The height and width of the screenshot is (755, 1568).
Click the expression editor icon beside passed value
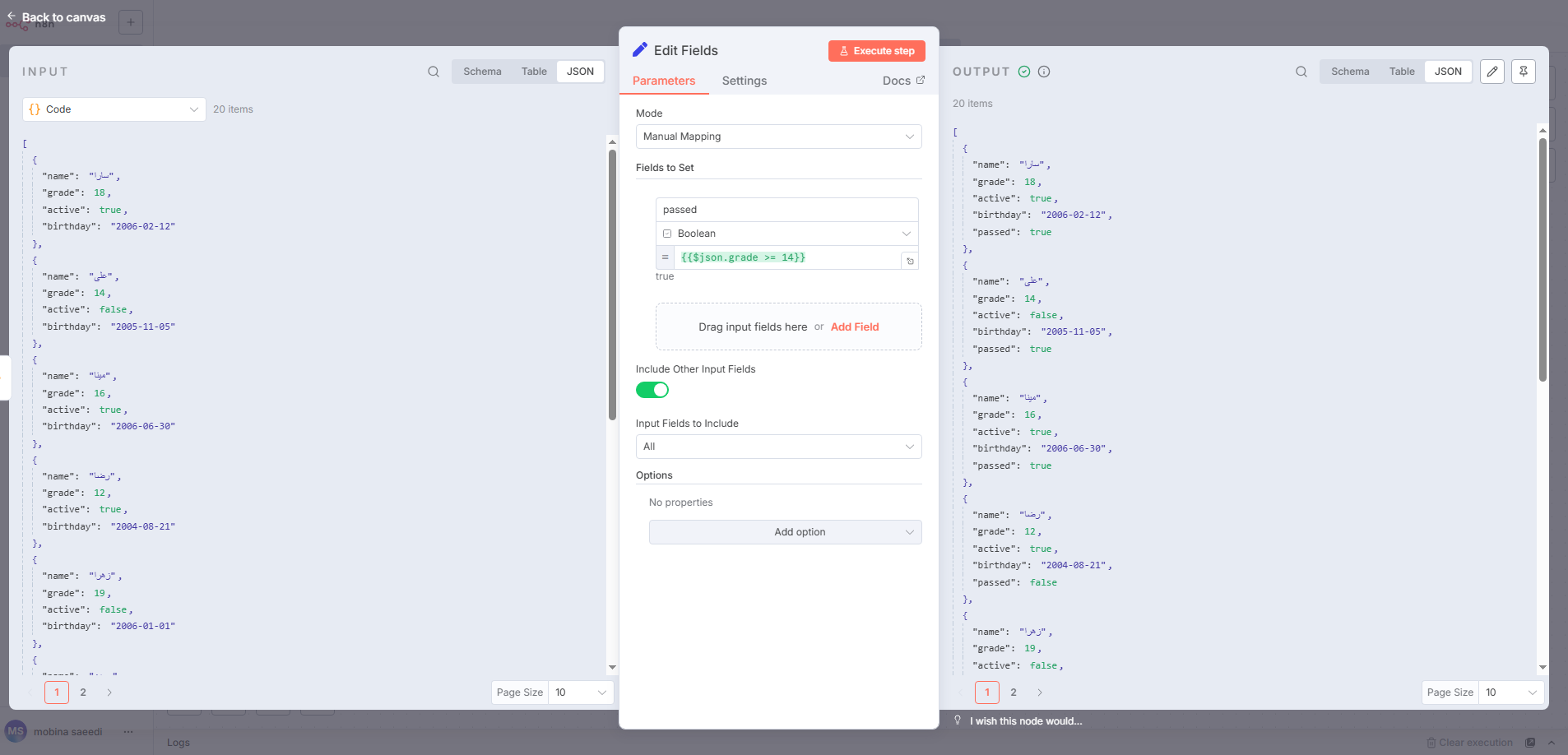click(910, 261)
